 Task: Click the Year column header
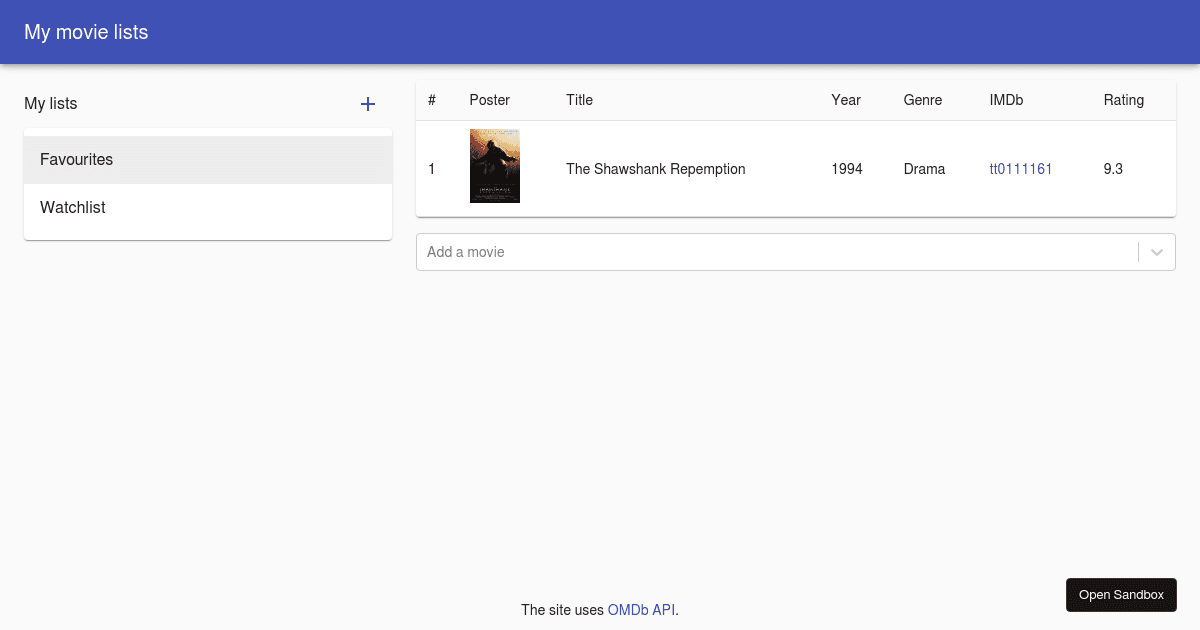(846, 100)
